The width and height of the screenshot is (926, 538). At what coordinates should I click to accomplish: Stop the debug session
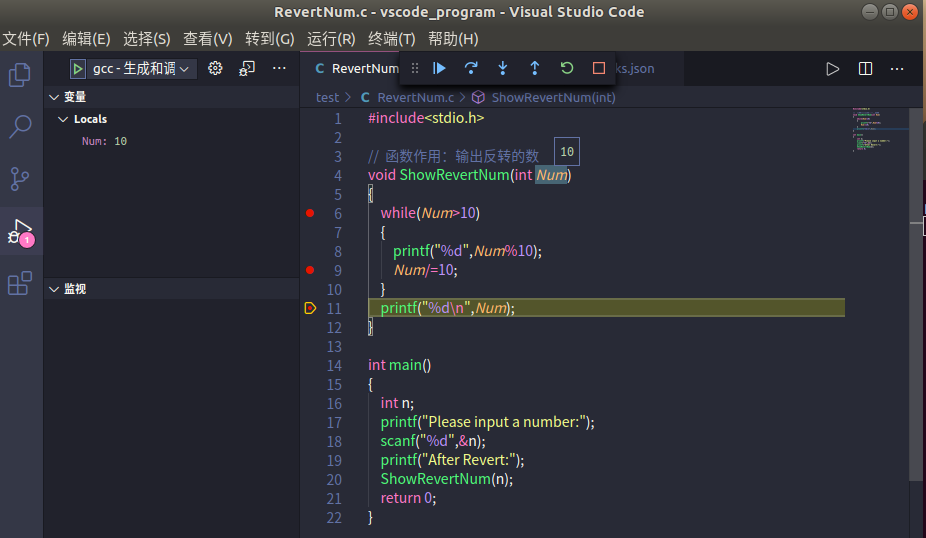pos(599,69)
